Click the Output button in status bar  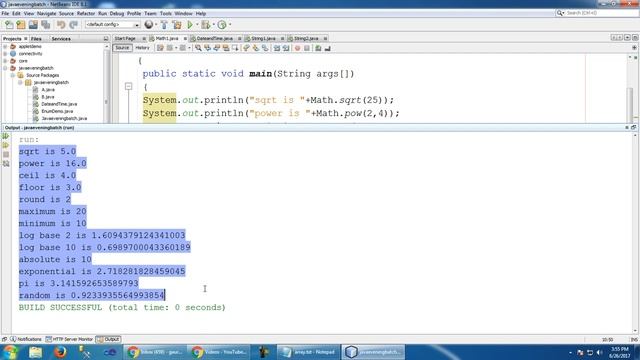coord(108,339)
